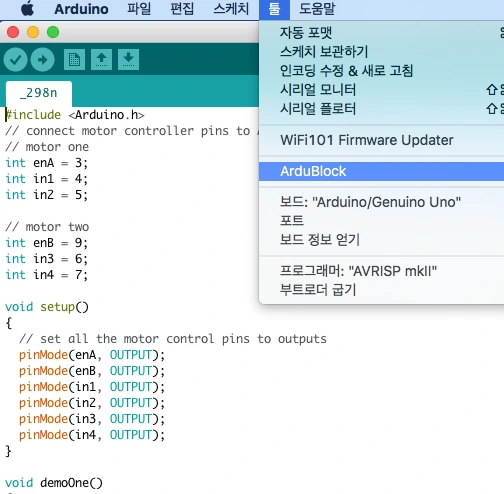Open a sketch with the up-arrow icon
The height and width of the screenshot is (494, 504).
(101, 60)
